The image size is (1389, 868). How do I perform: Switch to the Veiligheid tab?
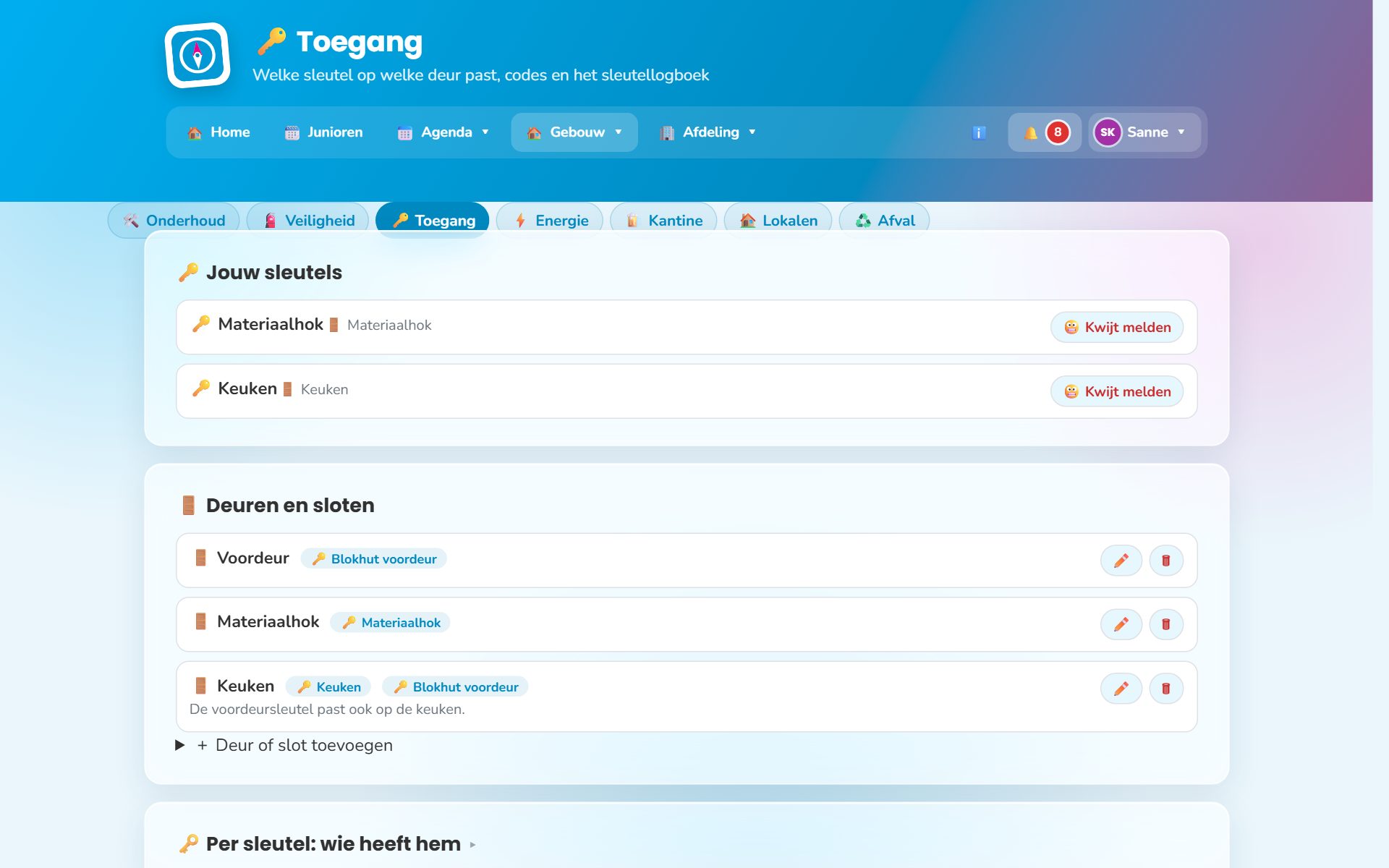coord(308,221)
